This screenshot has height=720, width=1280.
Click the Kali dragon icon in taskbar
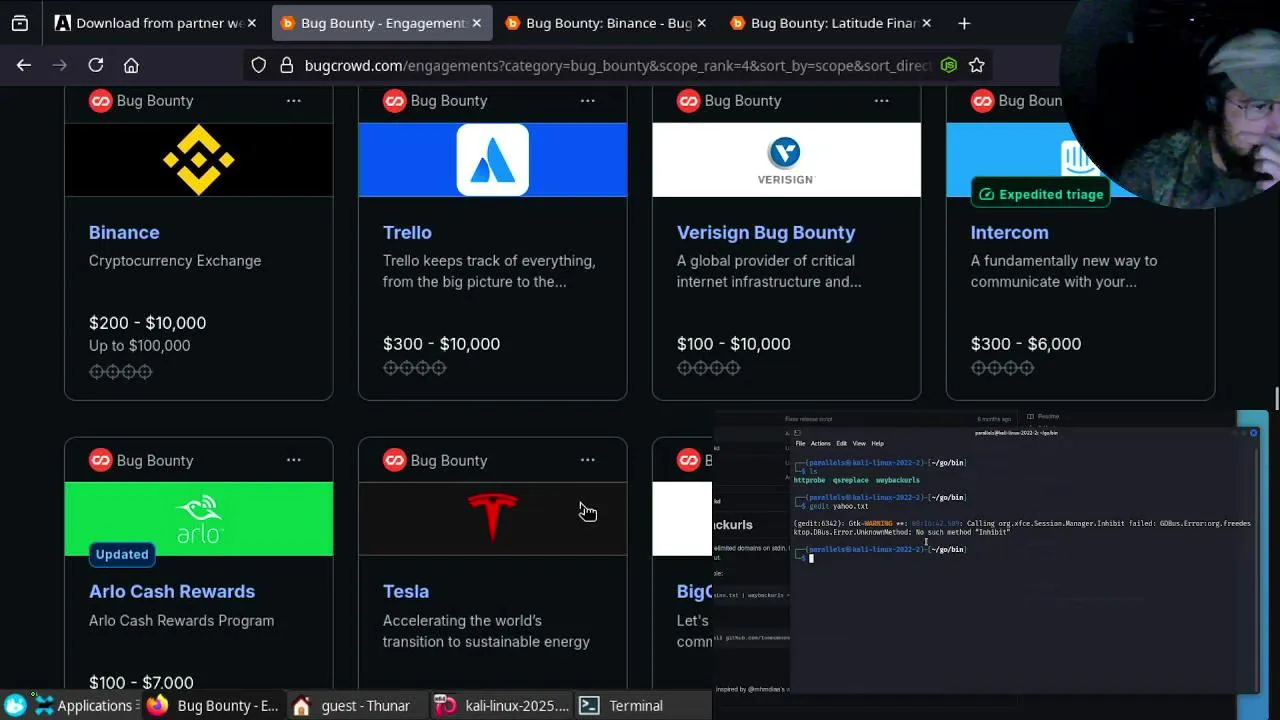coord(14,706)
